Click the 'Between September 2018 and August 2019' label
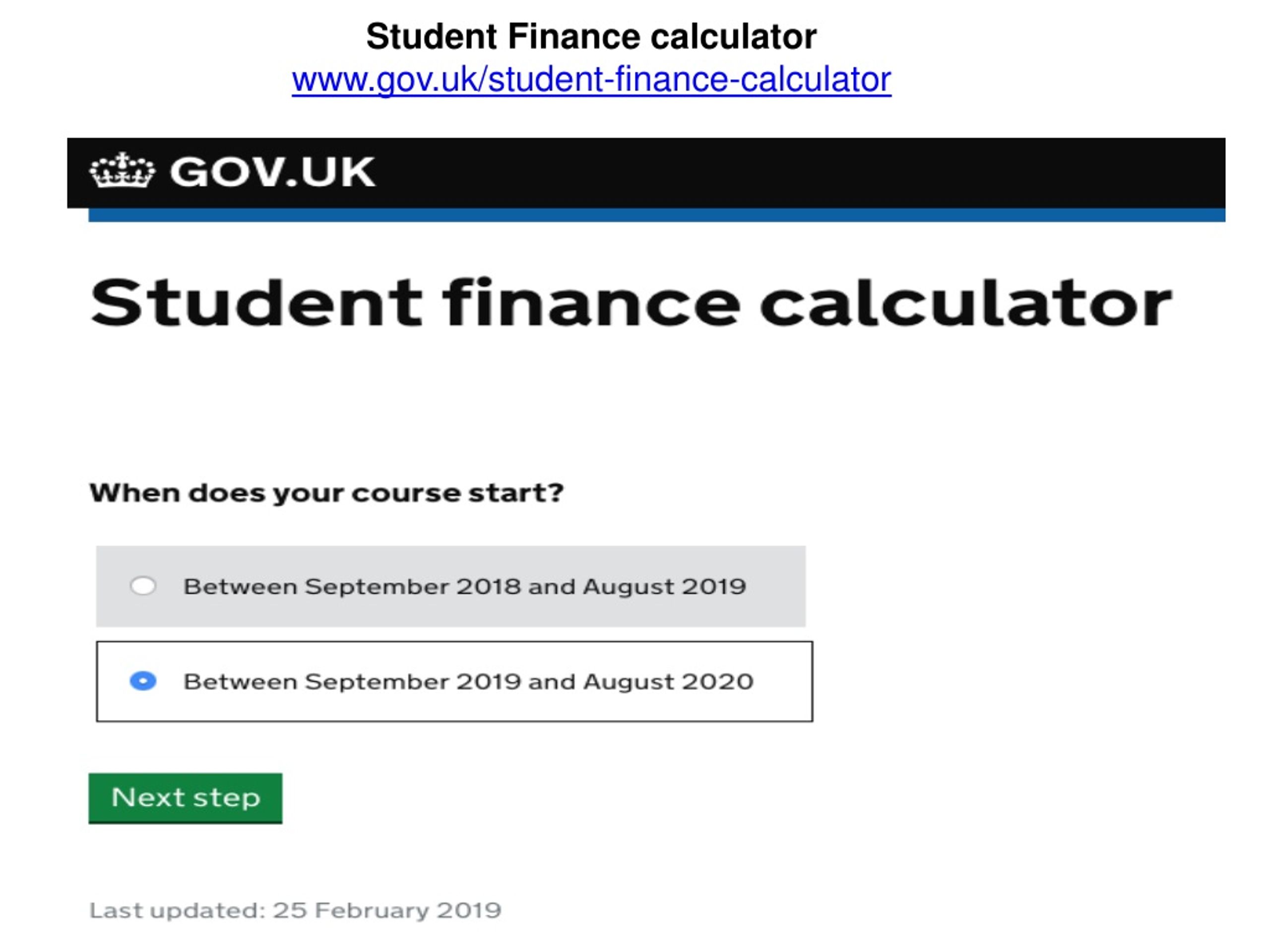Image resolution: width=1270 pixels, height=952 pixels. click(464, 587)
